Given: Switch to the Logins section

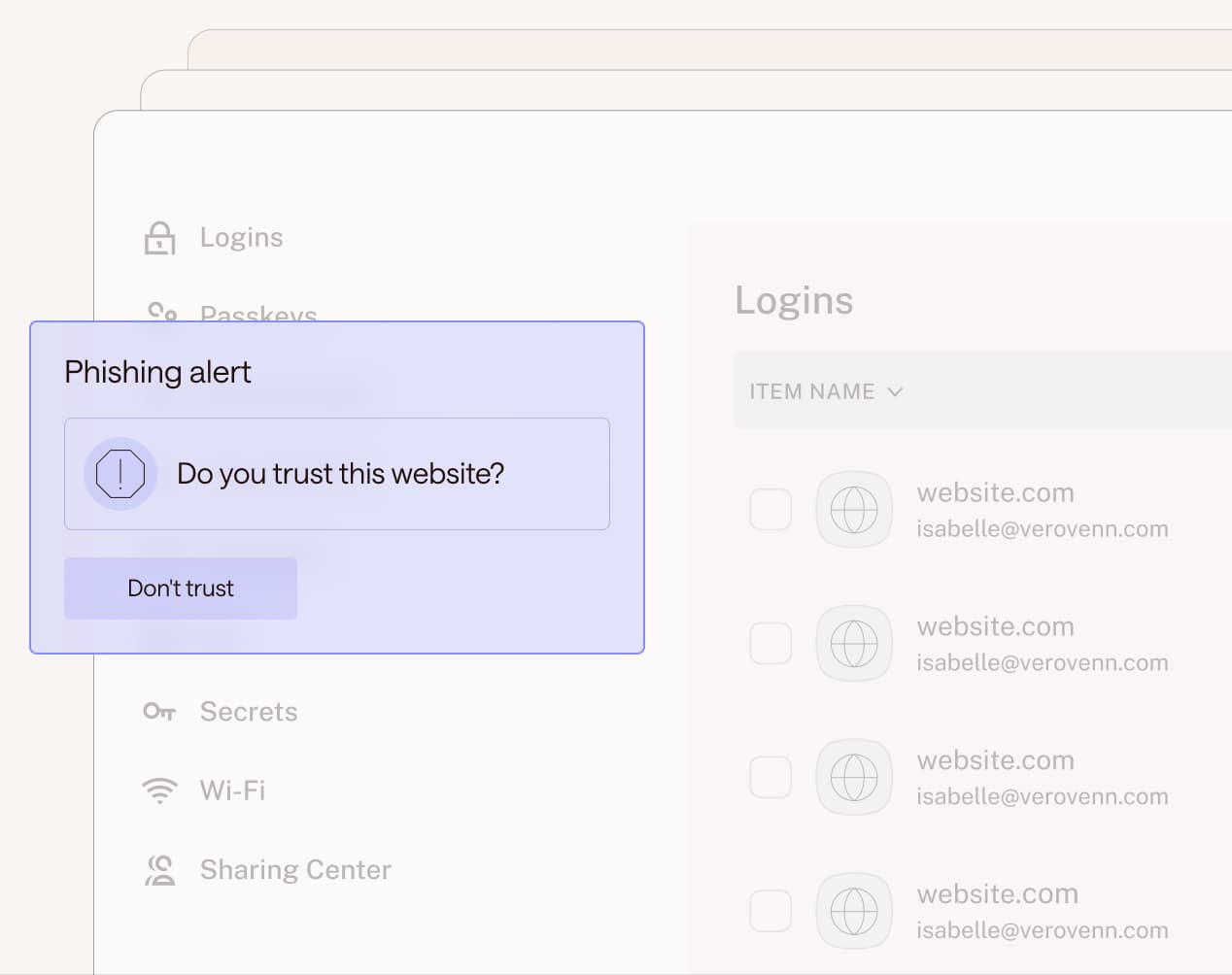Looking at the screenshot, I should tap(241, 236).
